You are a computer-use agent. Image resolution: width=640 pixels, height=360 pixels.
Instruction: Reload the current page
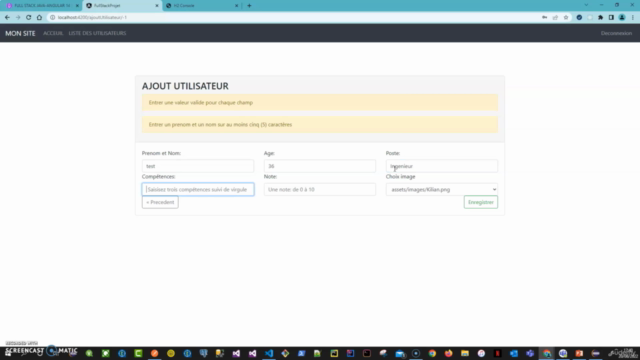[29, 18]
